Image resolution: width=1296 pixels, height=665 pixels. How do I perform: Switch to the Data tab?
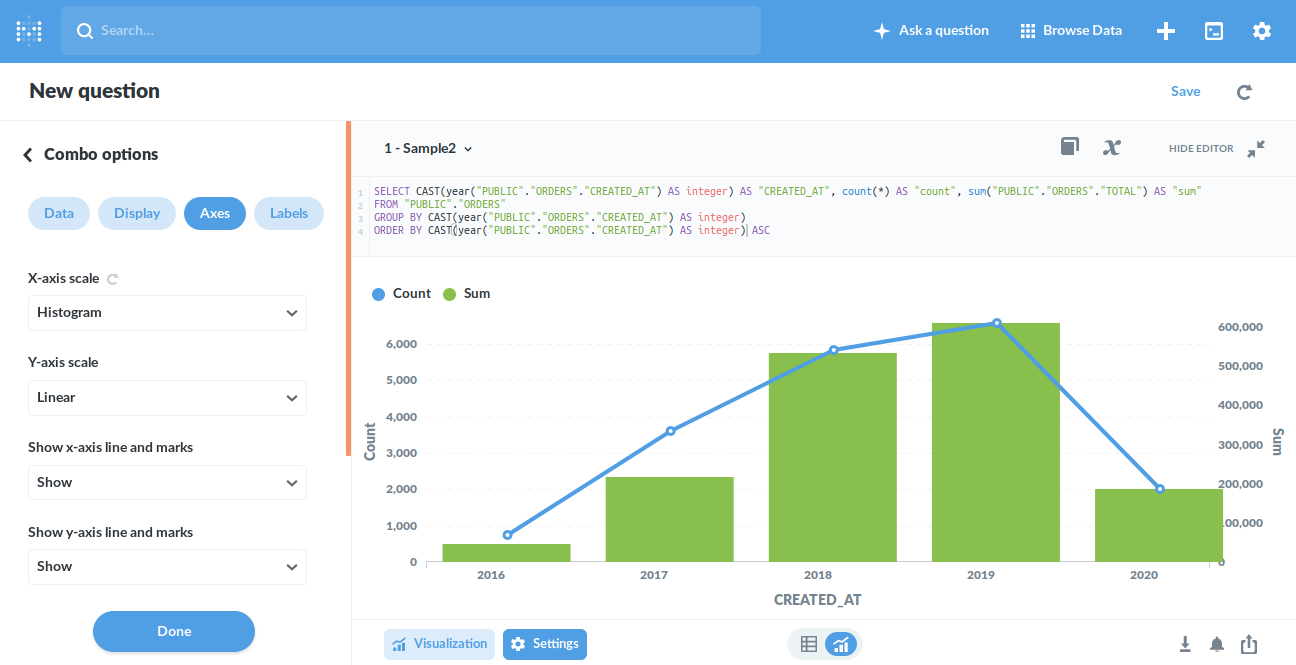pyautogui.click(x=59, y=214)
